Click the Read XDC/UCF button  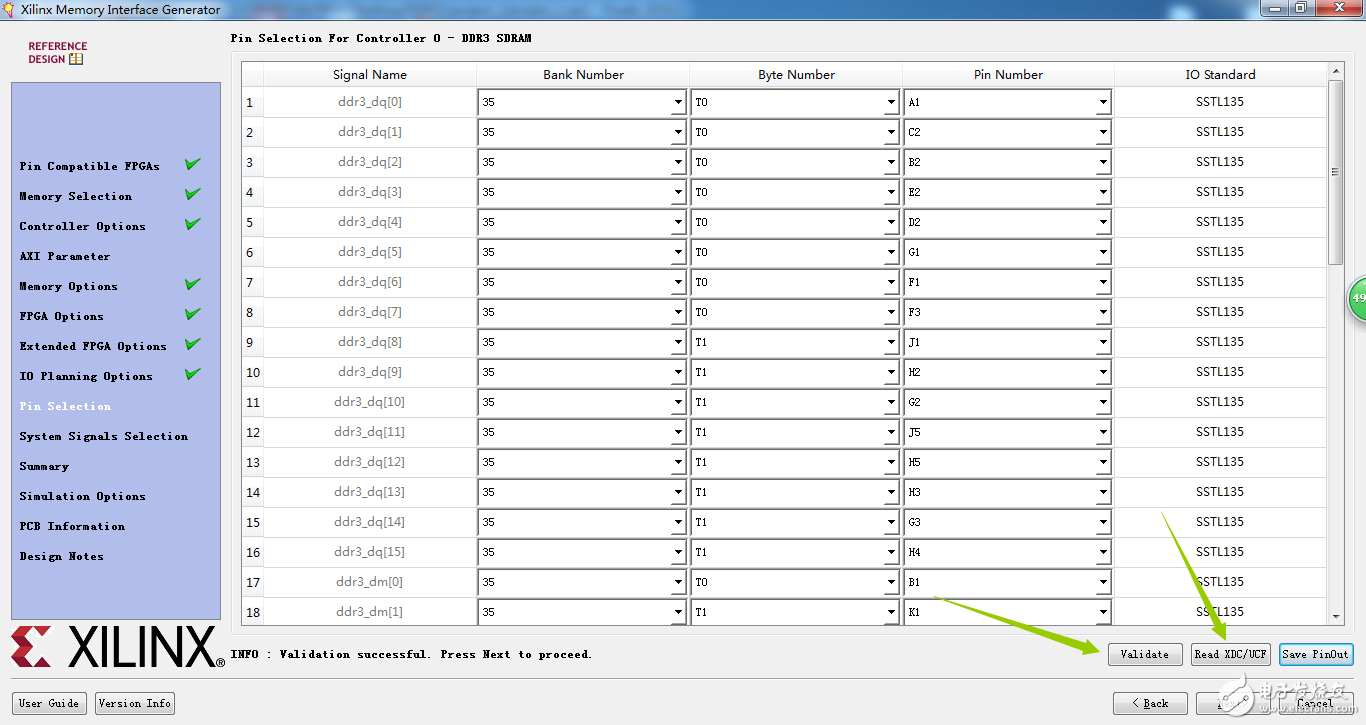pos(1231,654)
